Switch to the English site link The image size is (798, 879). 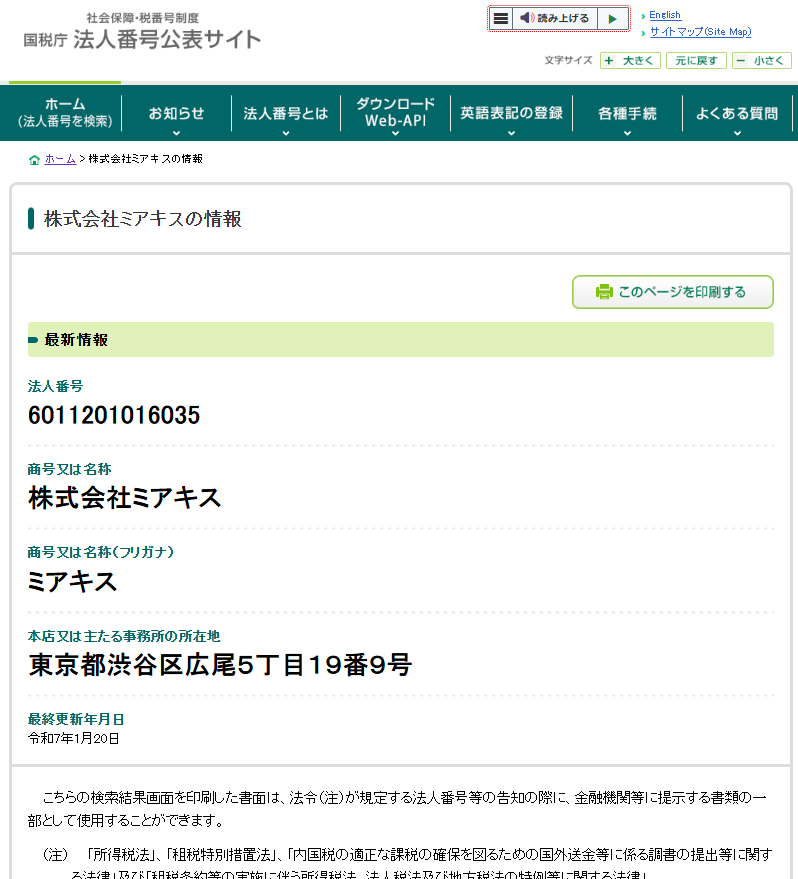click(665, 15)
